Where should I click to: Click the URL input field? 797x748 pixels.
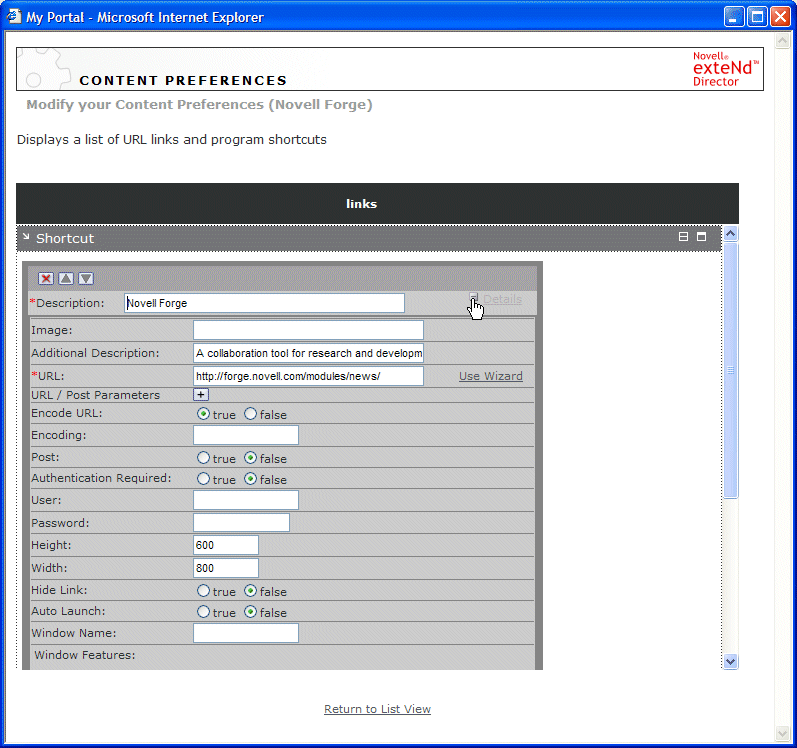point(308,376)
